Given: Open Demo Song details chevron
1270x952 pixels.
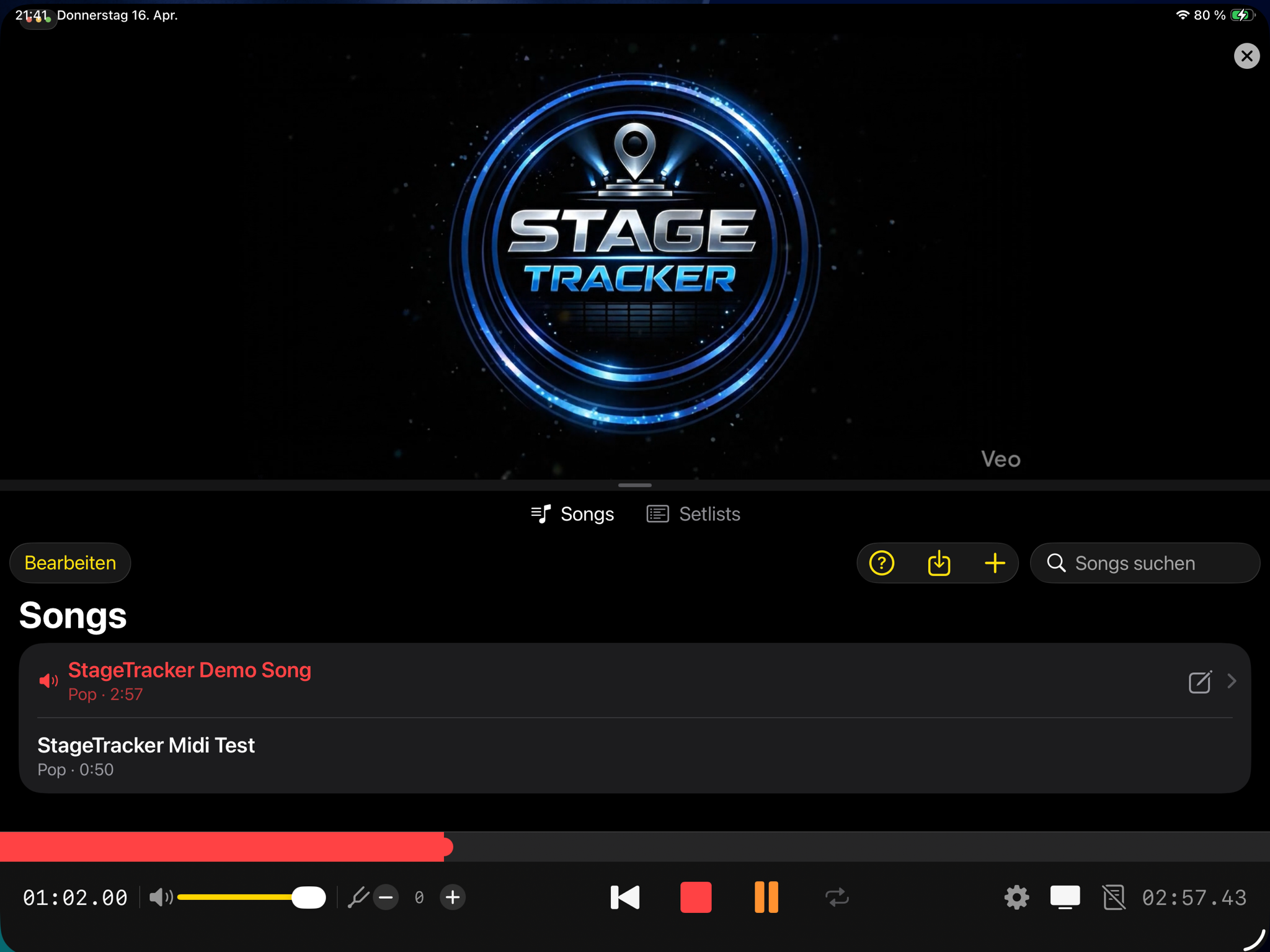Looking at the screenshot, I should [1232, 681].
